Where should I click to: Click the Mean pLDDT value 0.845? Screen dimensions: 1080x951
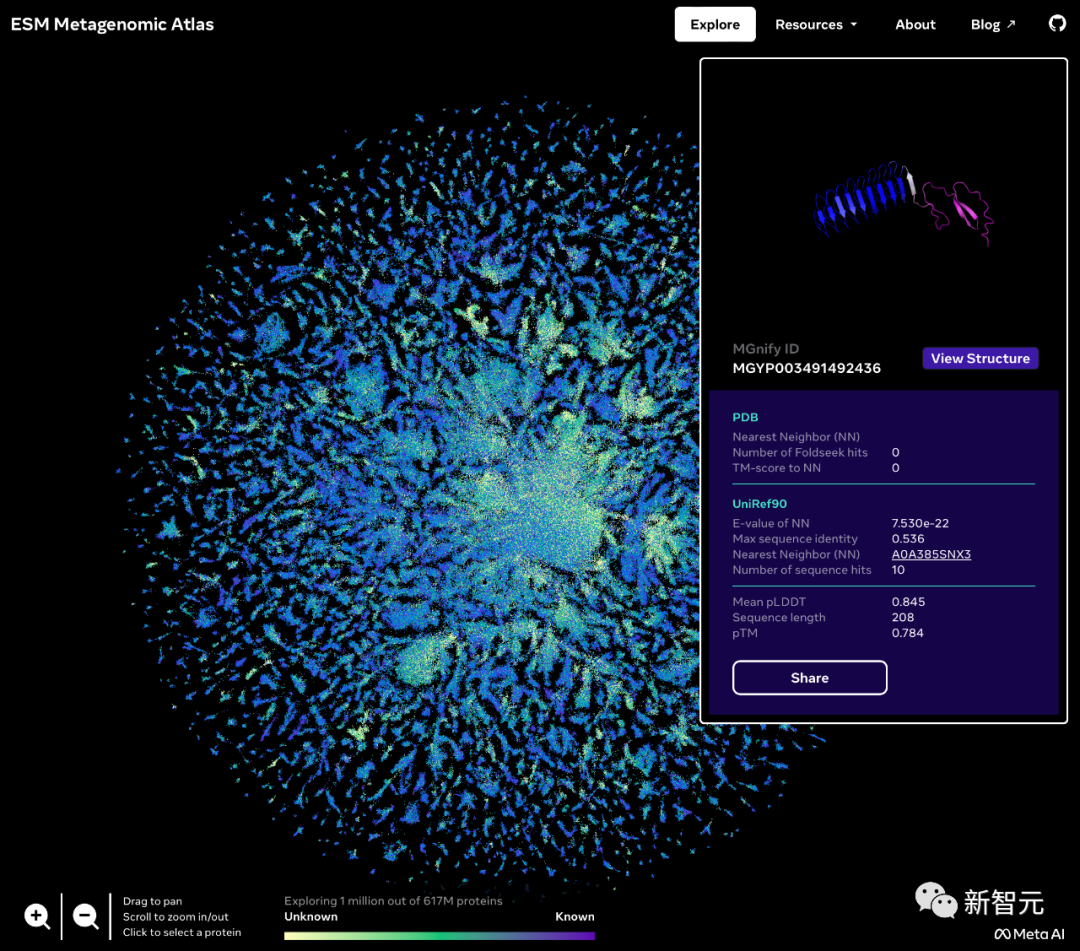908,602
